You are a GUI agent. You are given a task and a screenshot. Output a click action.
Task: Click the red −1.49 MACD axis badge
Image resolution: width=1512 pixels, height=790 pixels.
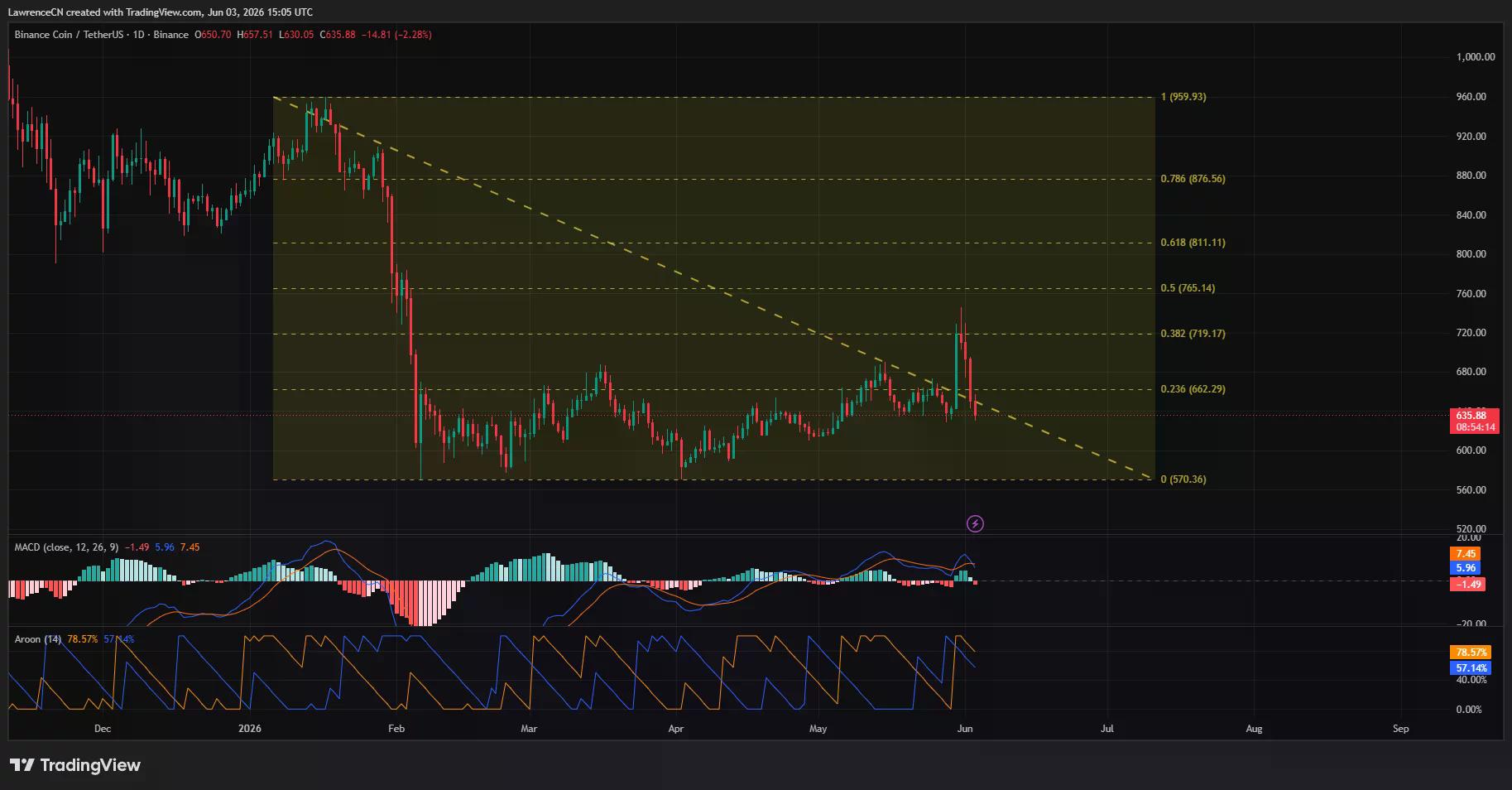pos(1467,585)
